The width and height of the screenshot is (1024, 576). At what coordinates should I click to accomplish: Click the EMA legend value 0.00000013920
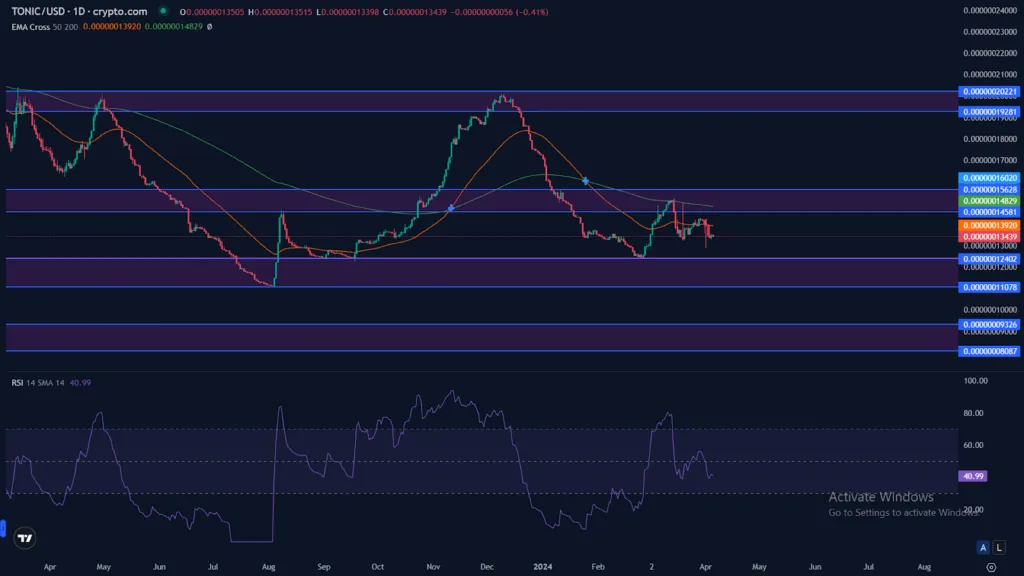coord(112,27)
